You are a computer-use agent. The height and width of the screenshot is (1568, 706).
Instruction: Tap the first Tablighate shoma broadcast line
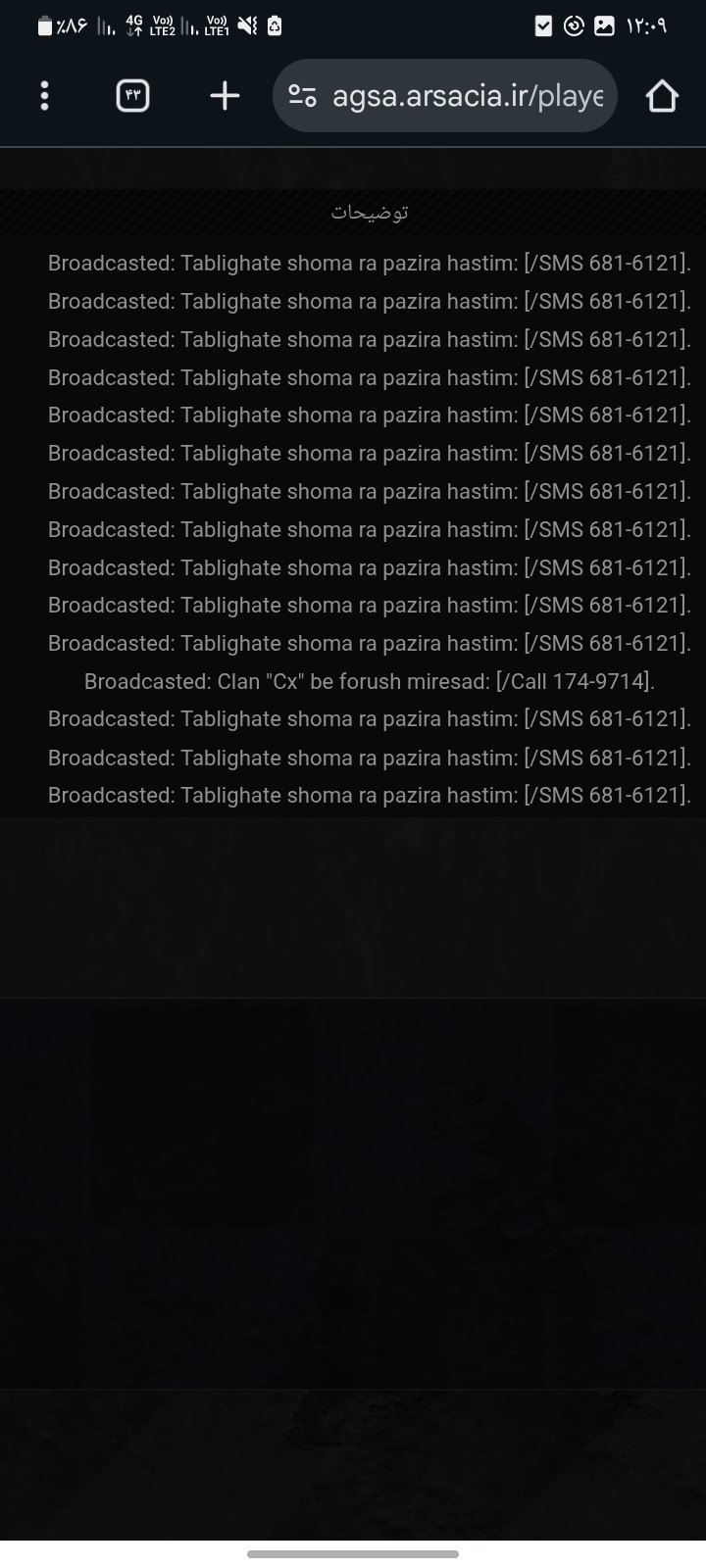[x=370, y=263]
